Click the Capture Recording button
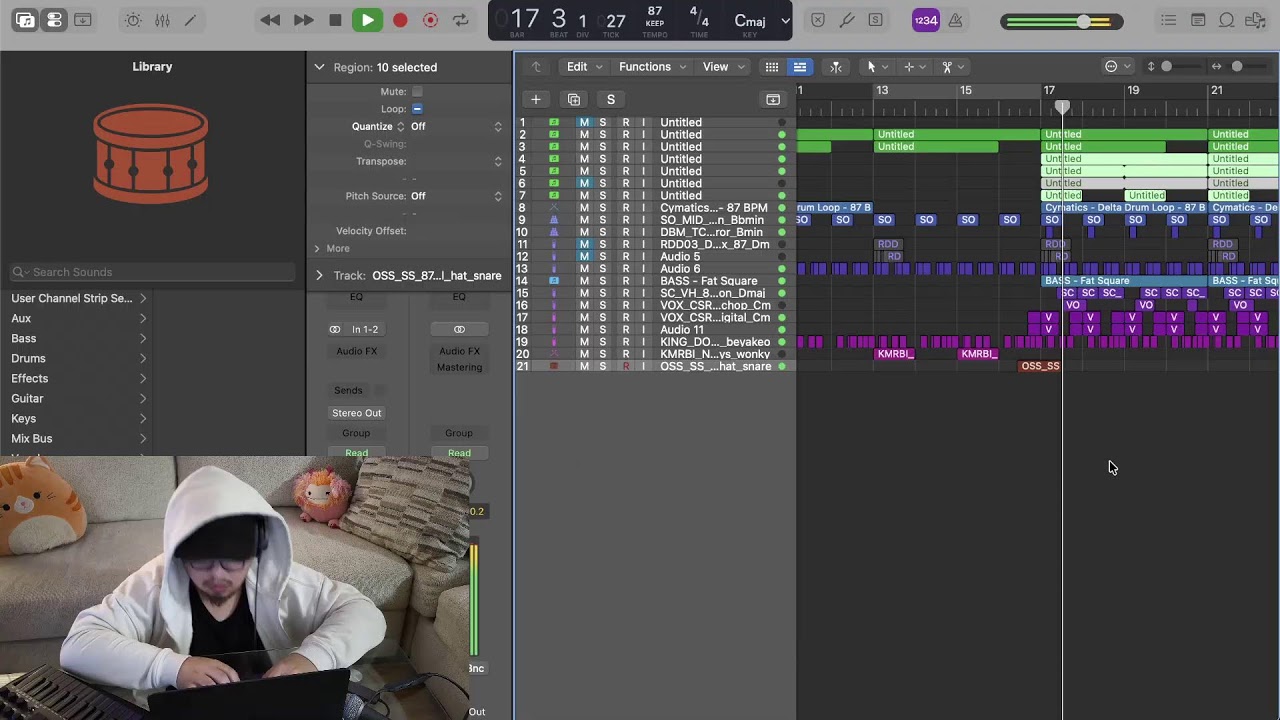 tap(430, 20)
